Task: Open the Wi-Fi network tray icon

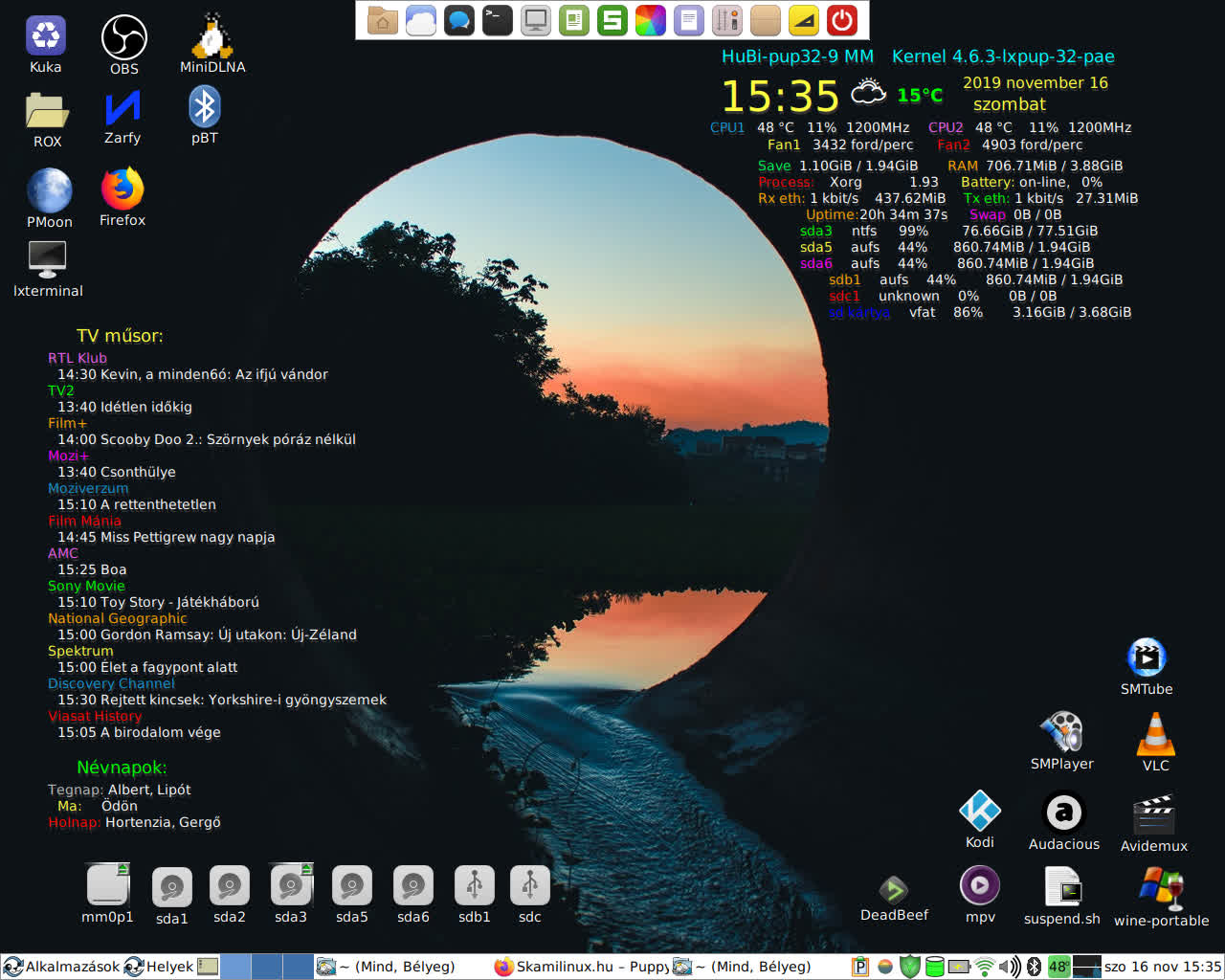Action: (x=985, y=967)
